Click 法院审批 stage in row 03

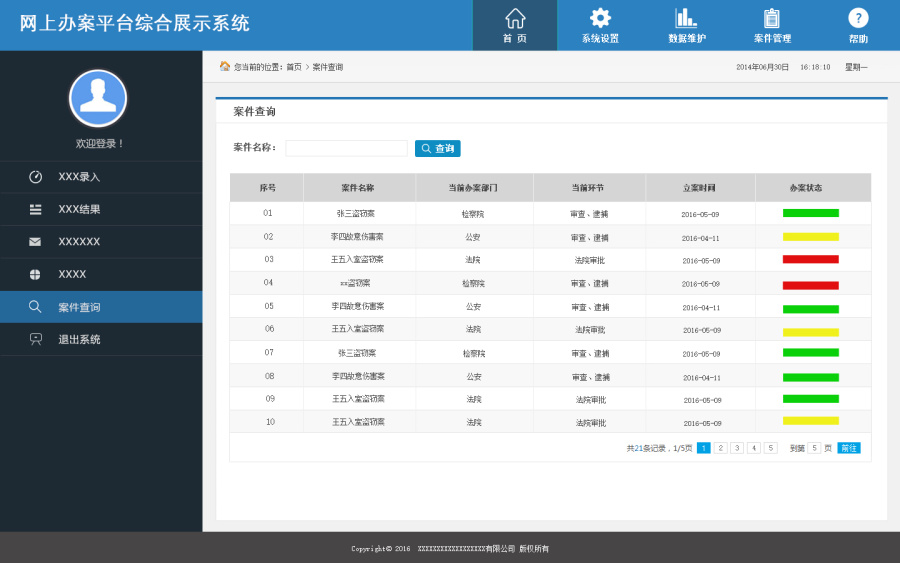click(590, 260)
